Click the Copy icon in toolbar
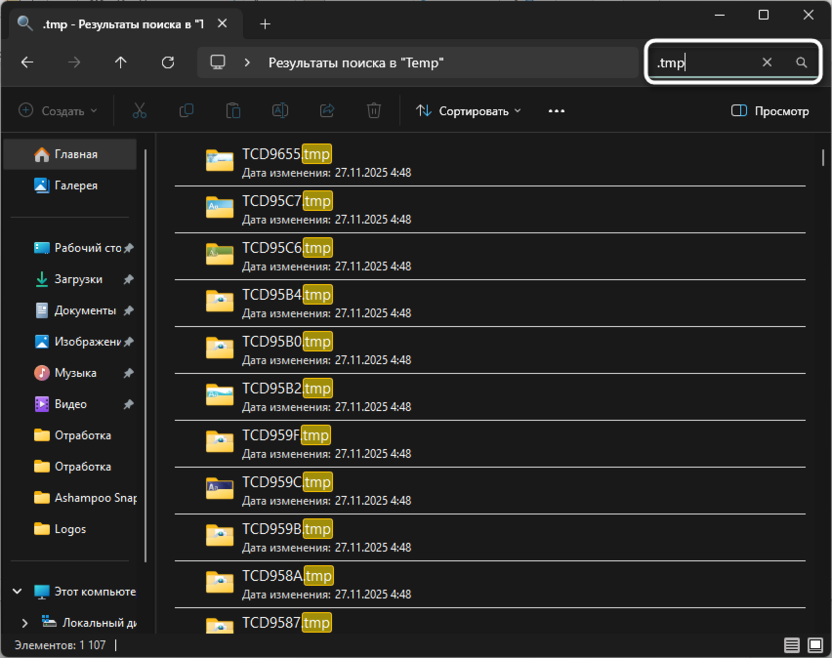The height and width of the screenshot is (658, 832). [186, 111]
